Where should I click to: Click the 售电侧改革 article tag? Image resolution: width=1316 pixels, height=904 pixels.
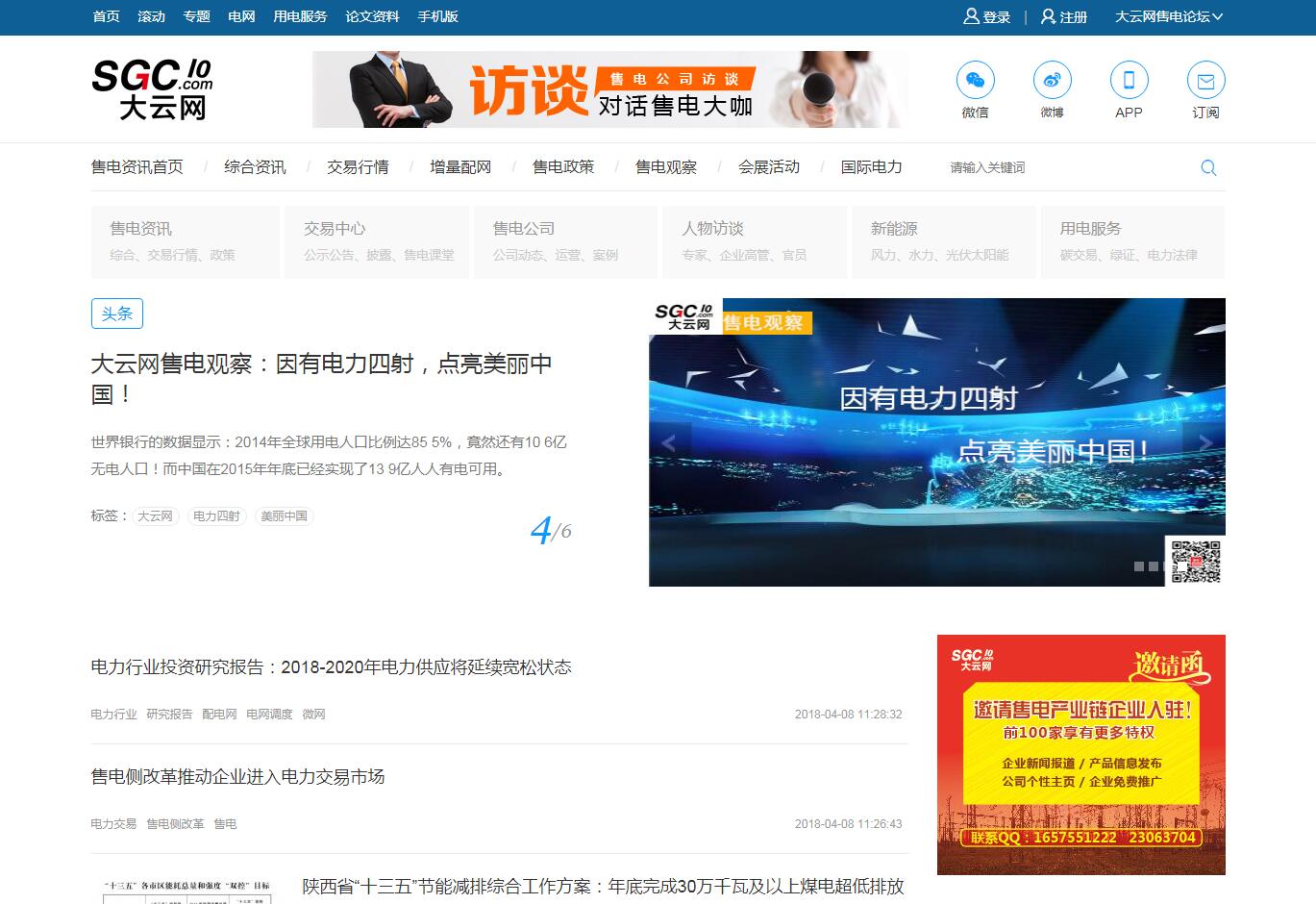pos(175,824)
